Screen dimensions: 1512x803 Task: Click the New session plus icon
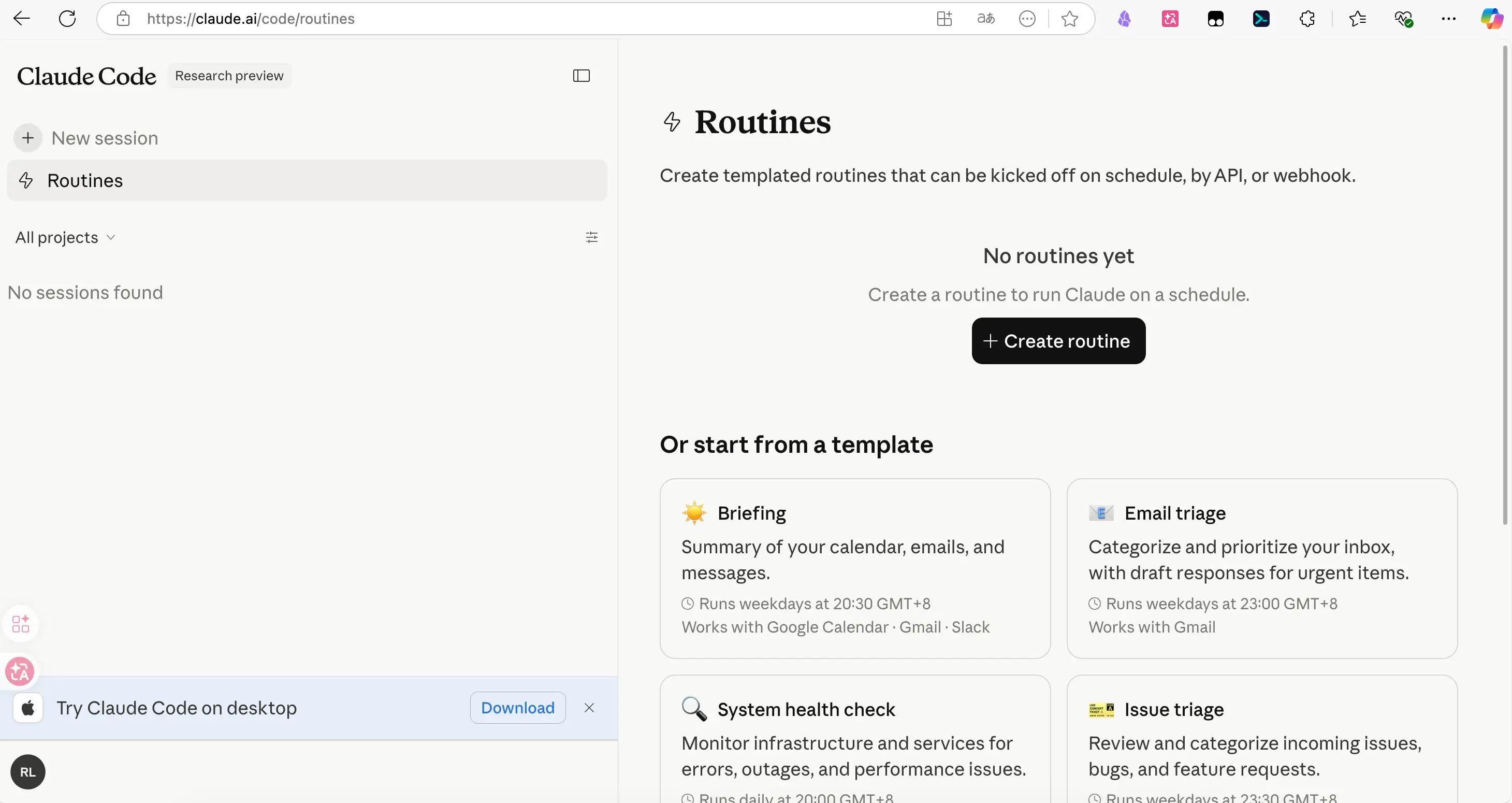[x=27, y=138]
